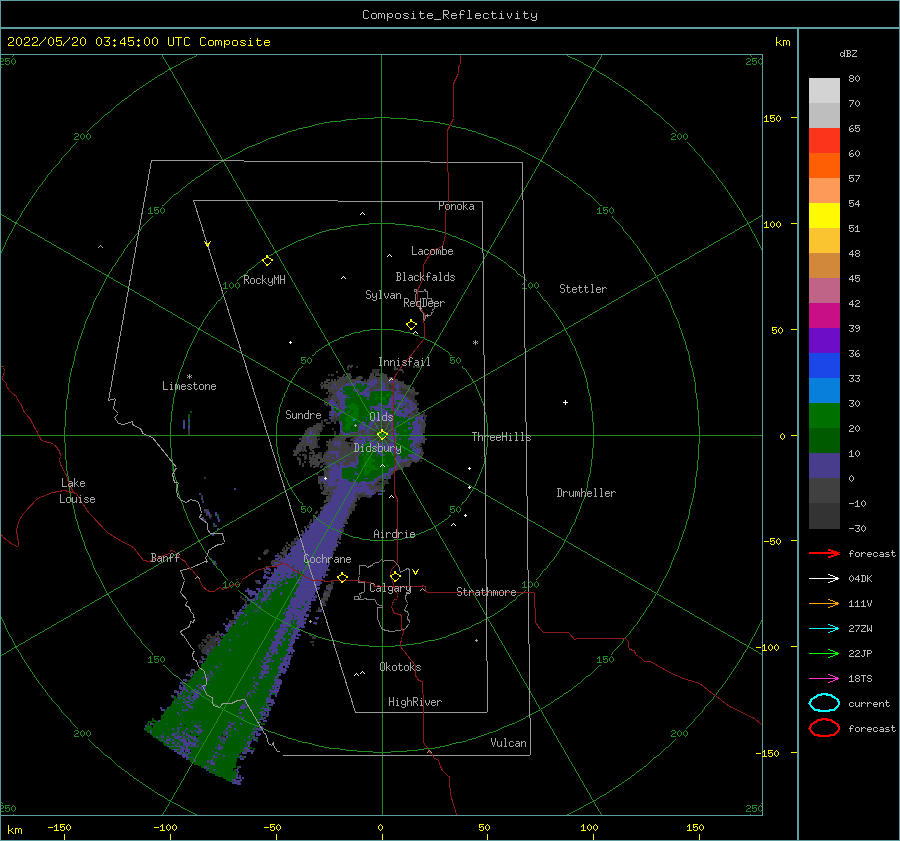
Task: Select the red swatch in the dBZ scale
Action: [x=824, y=140]
